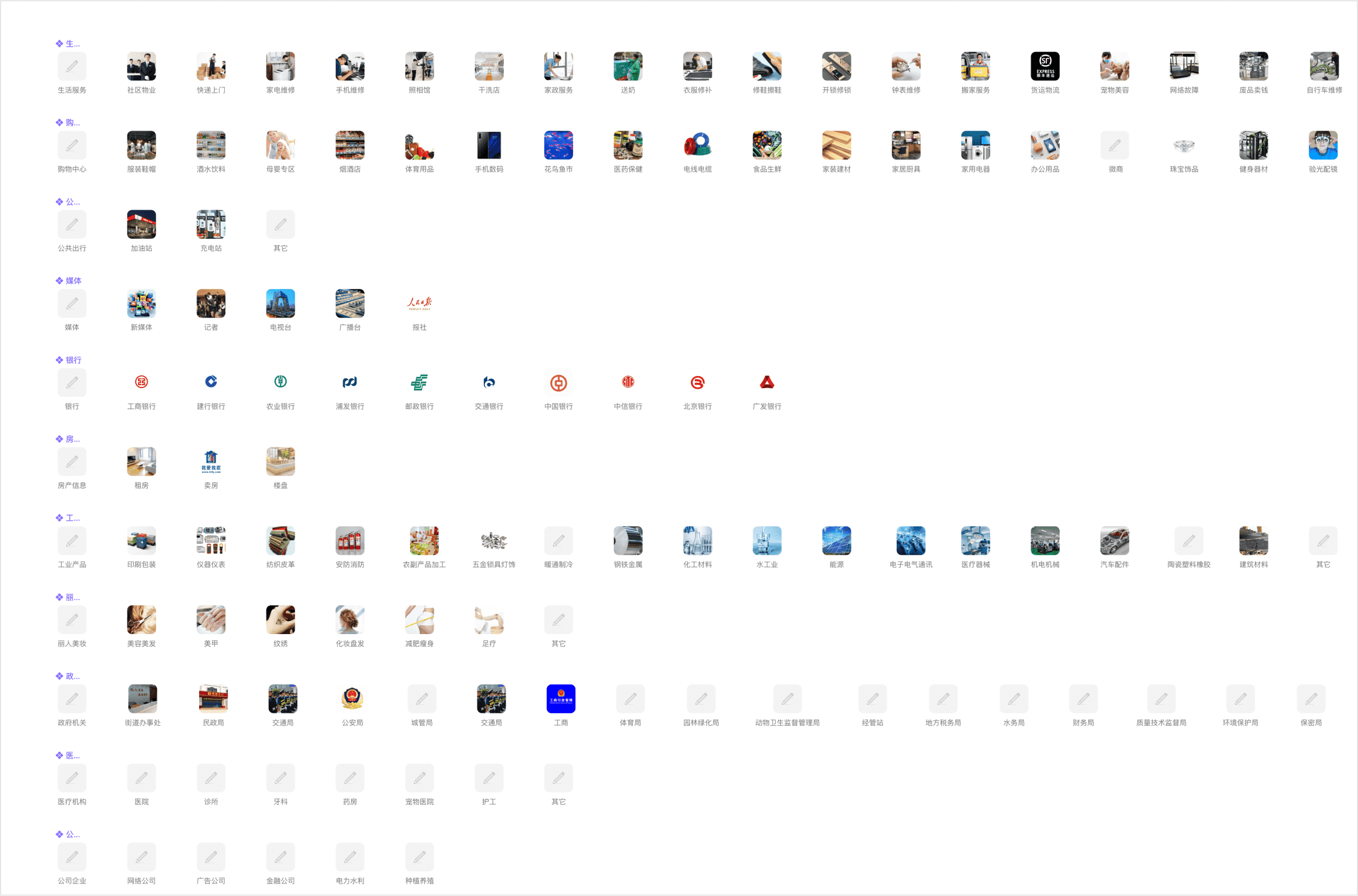Open the 邮政银行 logo
The width and height of the screenshot is (1358, 896).
(419, 382)
